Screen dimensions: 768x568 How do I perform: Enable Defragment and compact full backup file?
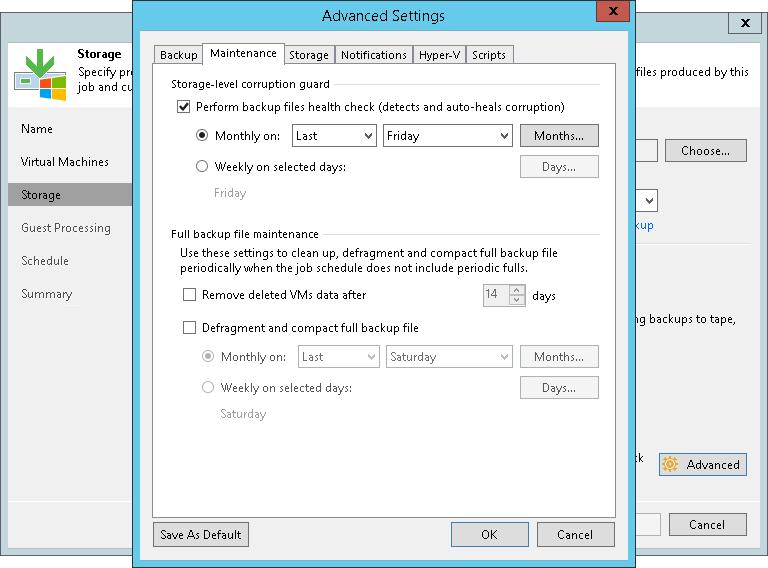click(x=189, y=328)
